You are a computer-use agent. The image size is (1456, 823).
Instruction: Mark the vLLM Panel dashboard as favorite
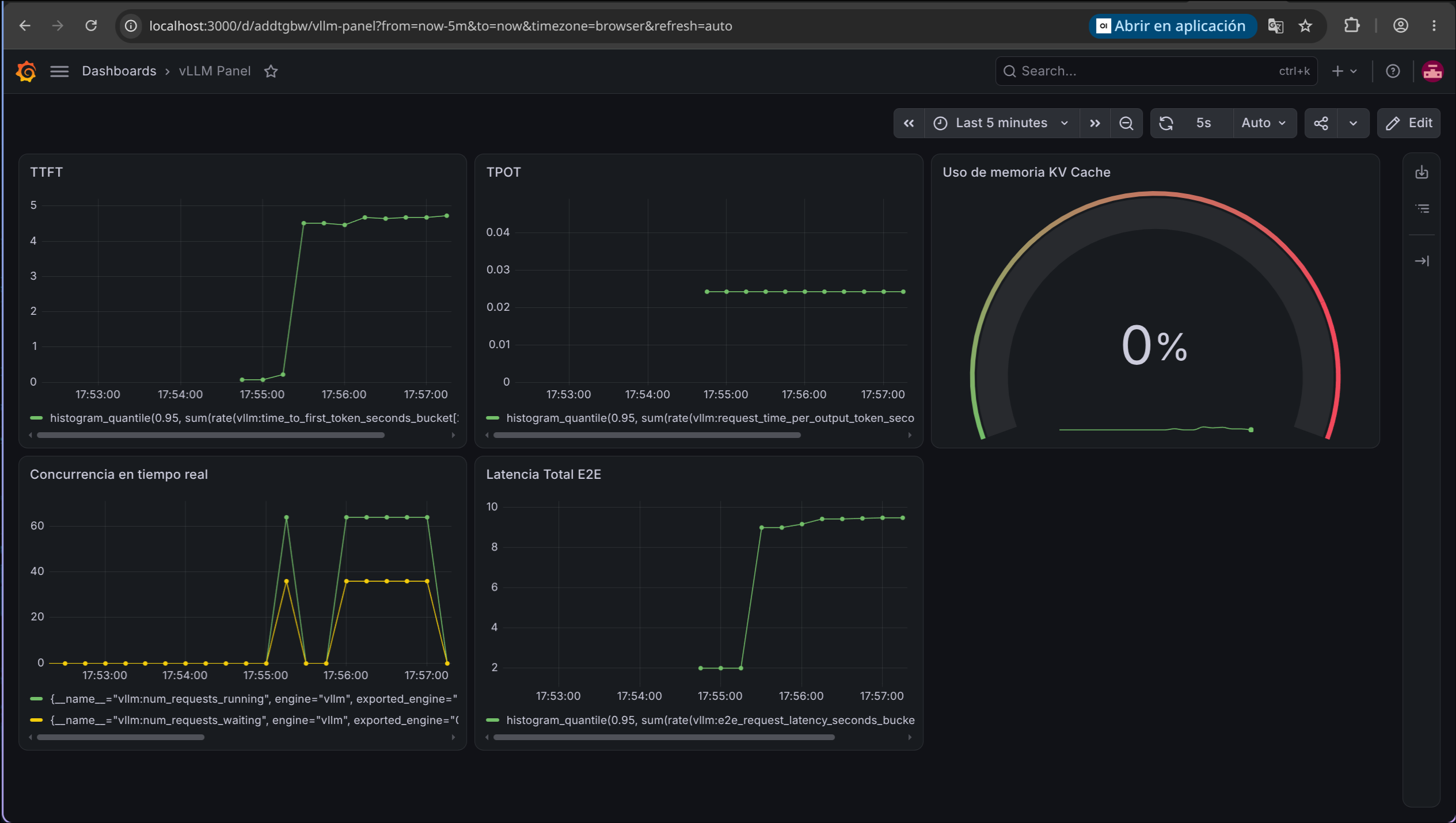271,71
